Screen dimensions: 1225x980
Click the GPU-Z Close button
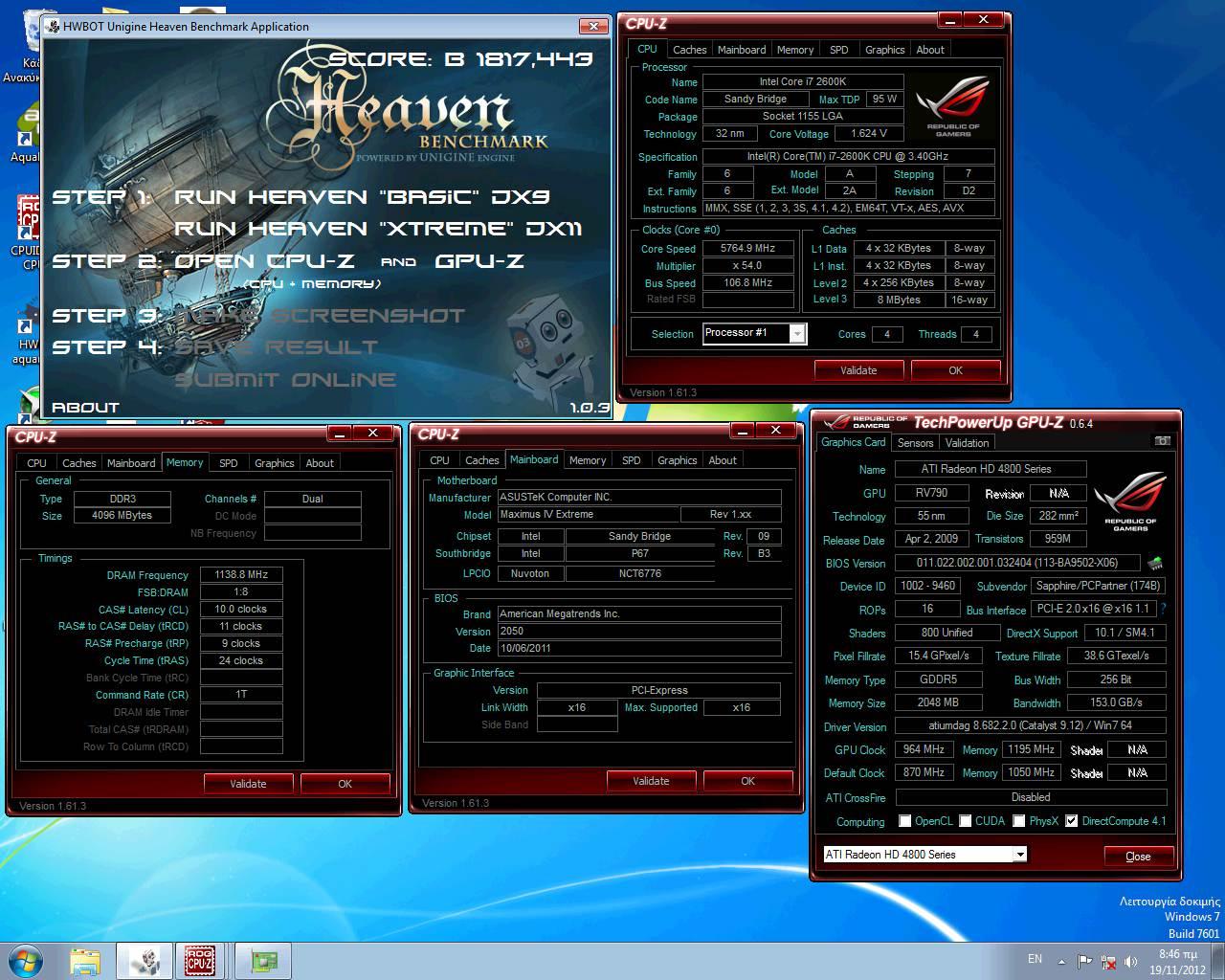click(1138, 857)
